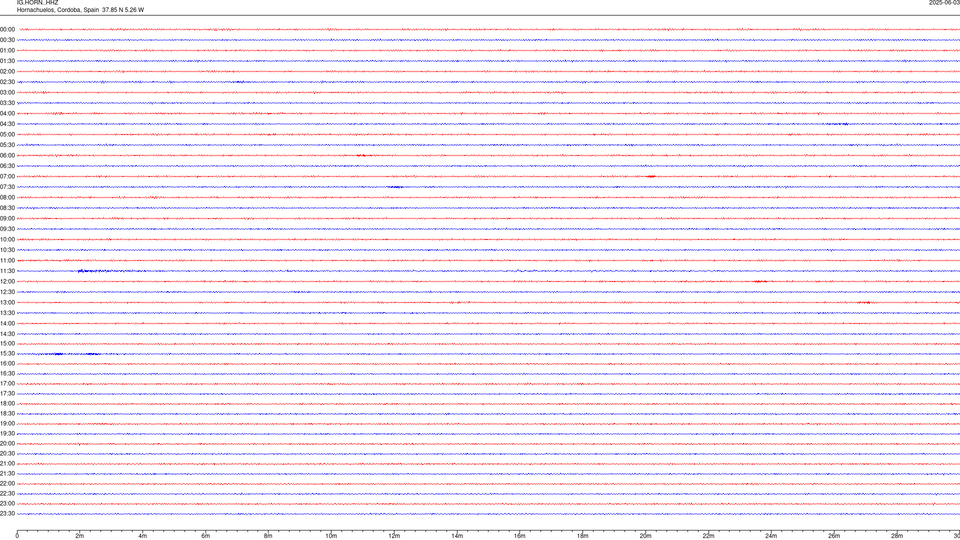Choose the "23:30" time label

coord(7,514)
